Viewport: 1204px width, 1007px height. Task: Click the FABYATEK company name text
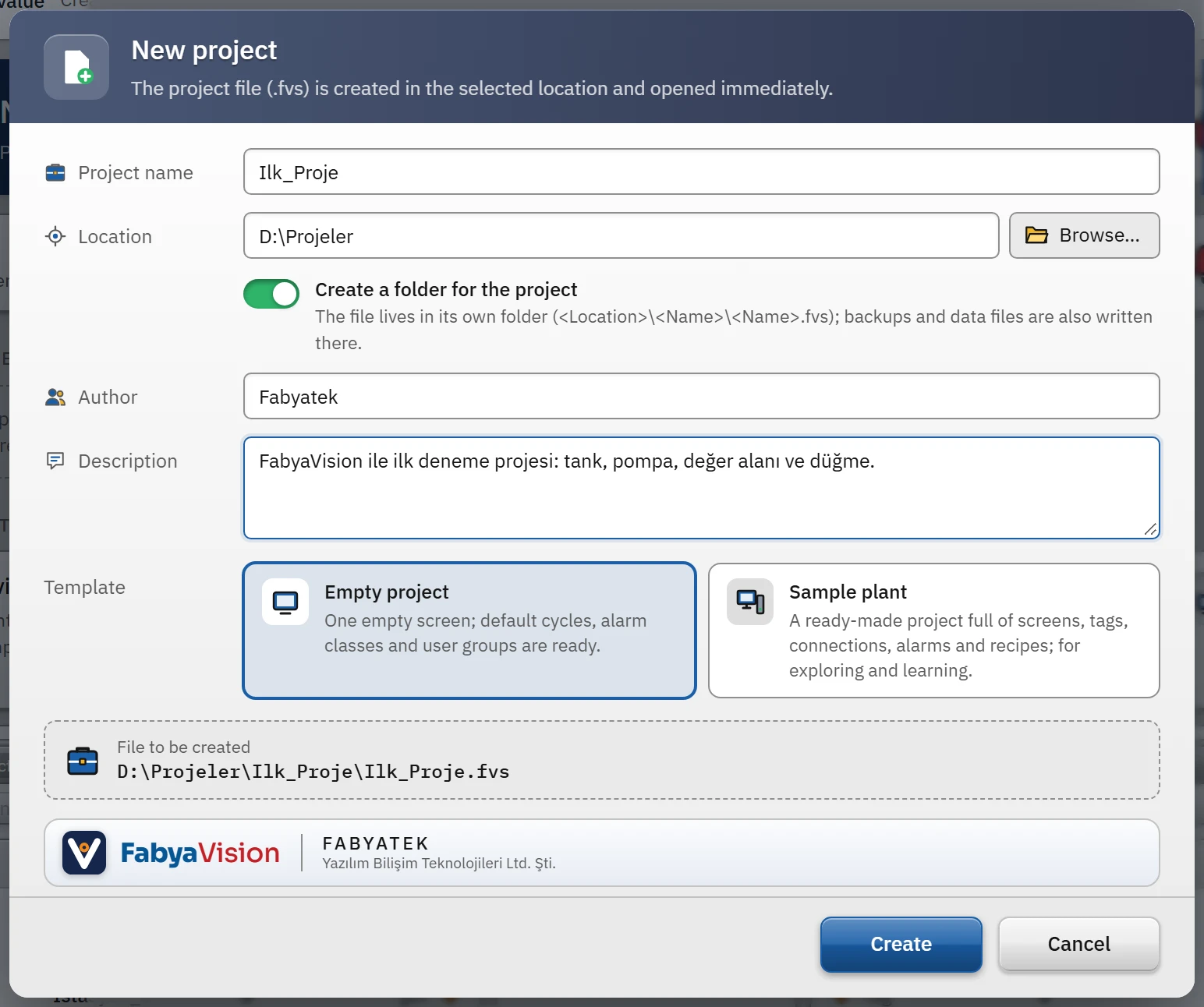click(376, 843)
